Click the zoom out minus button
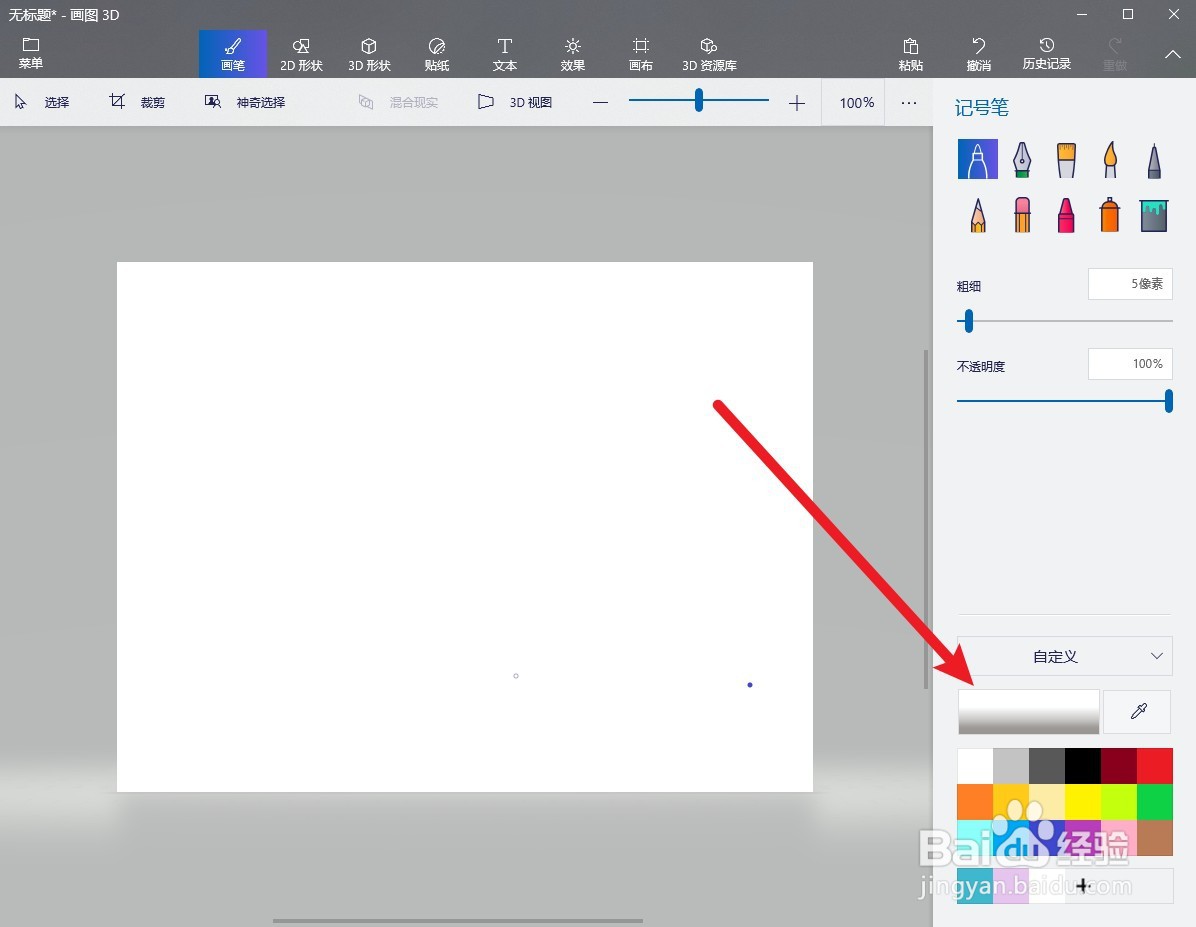 [x=600, y=102]
